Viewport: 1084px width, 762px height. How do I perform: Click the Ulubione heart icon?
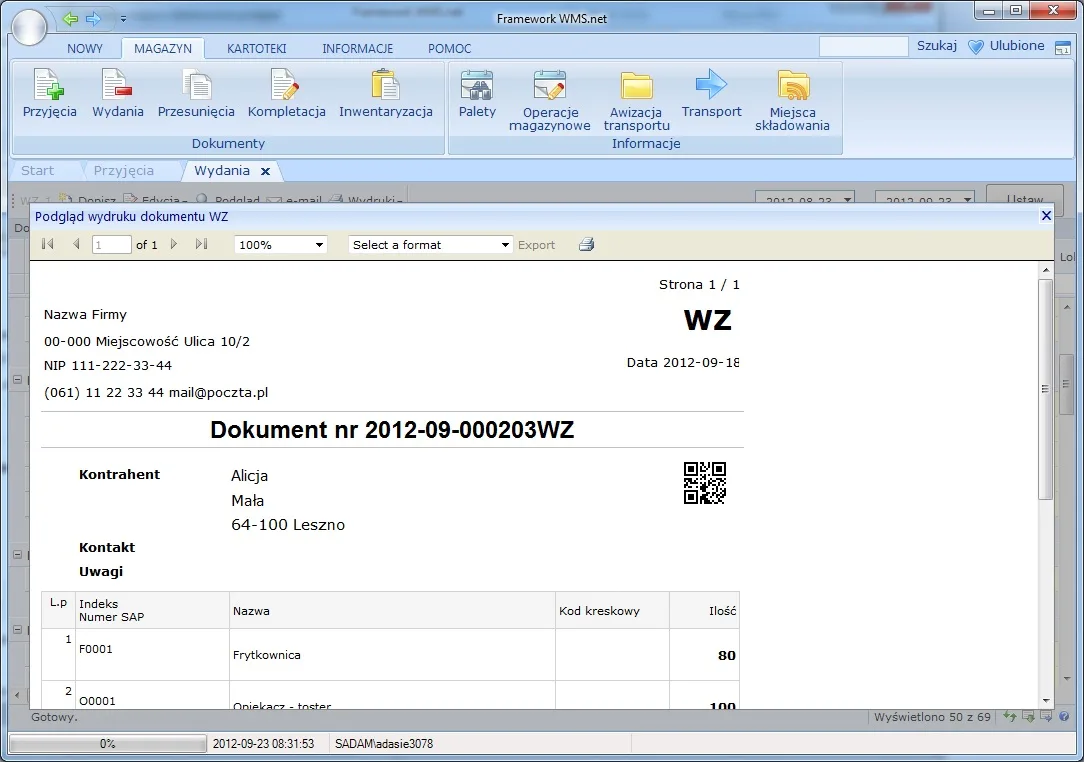pos(975,47)
